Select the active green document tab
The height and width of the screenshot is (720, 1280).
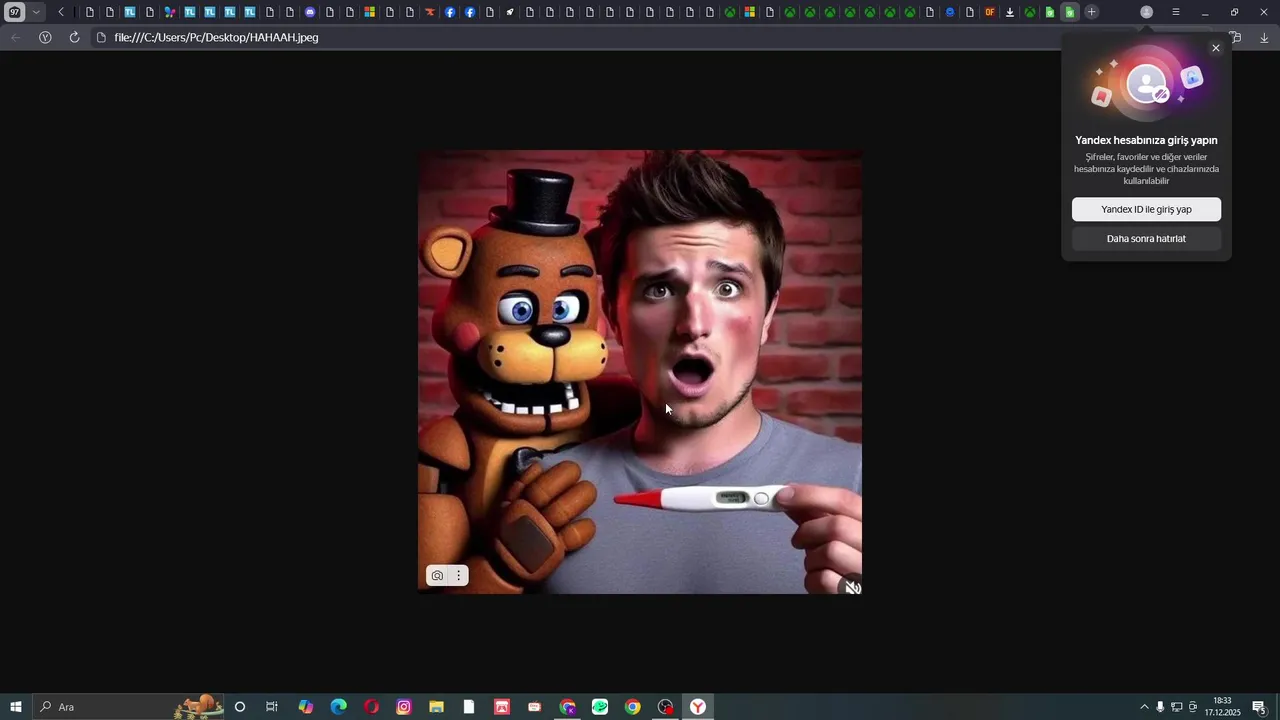tap(1070, 12)
